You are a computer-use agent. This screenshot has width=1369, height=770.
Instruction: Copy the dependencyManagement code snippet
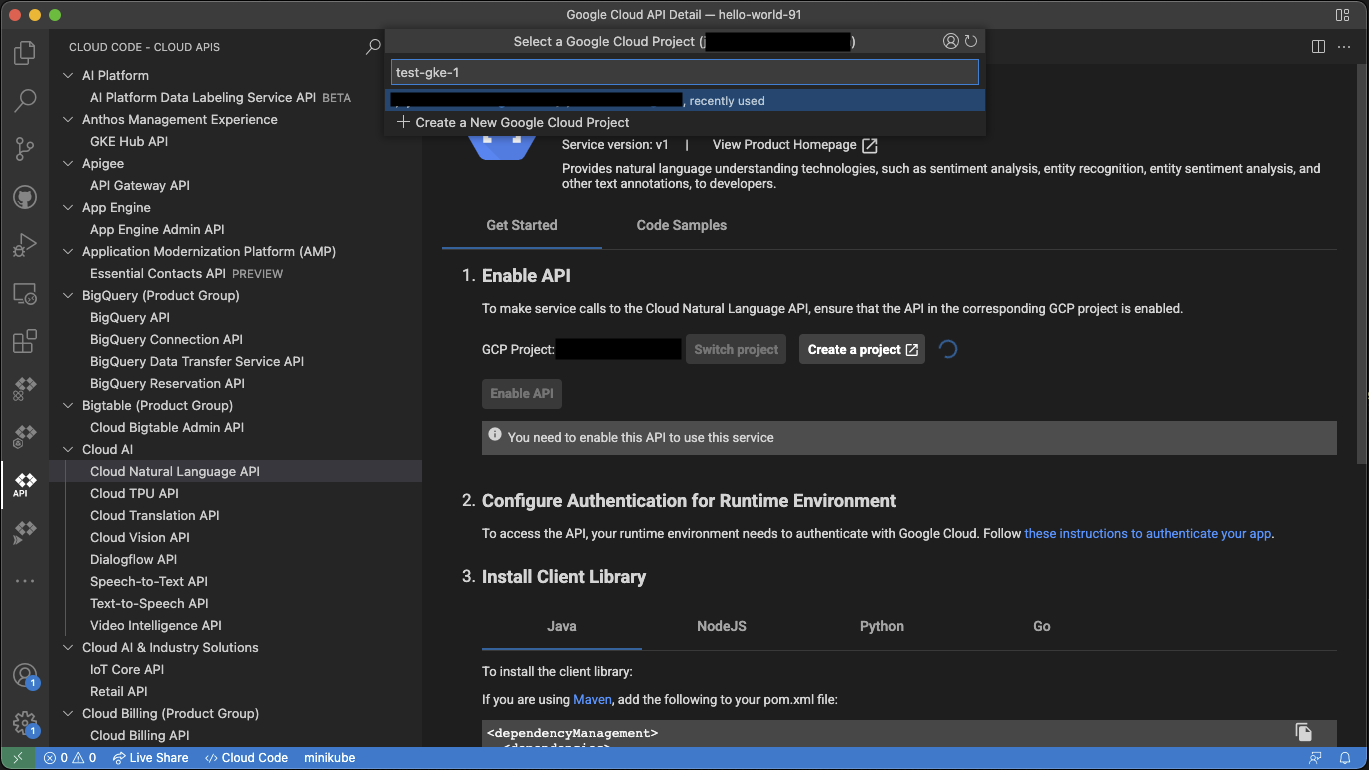pyautogui.click(x=1303, y=732)
